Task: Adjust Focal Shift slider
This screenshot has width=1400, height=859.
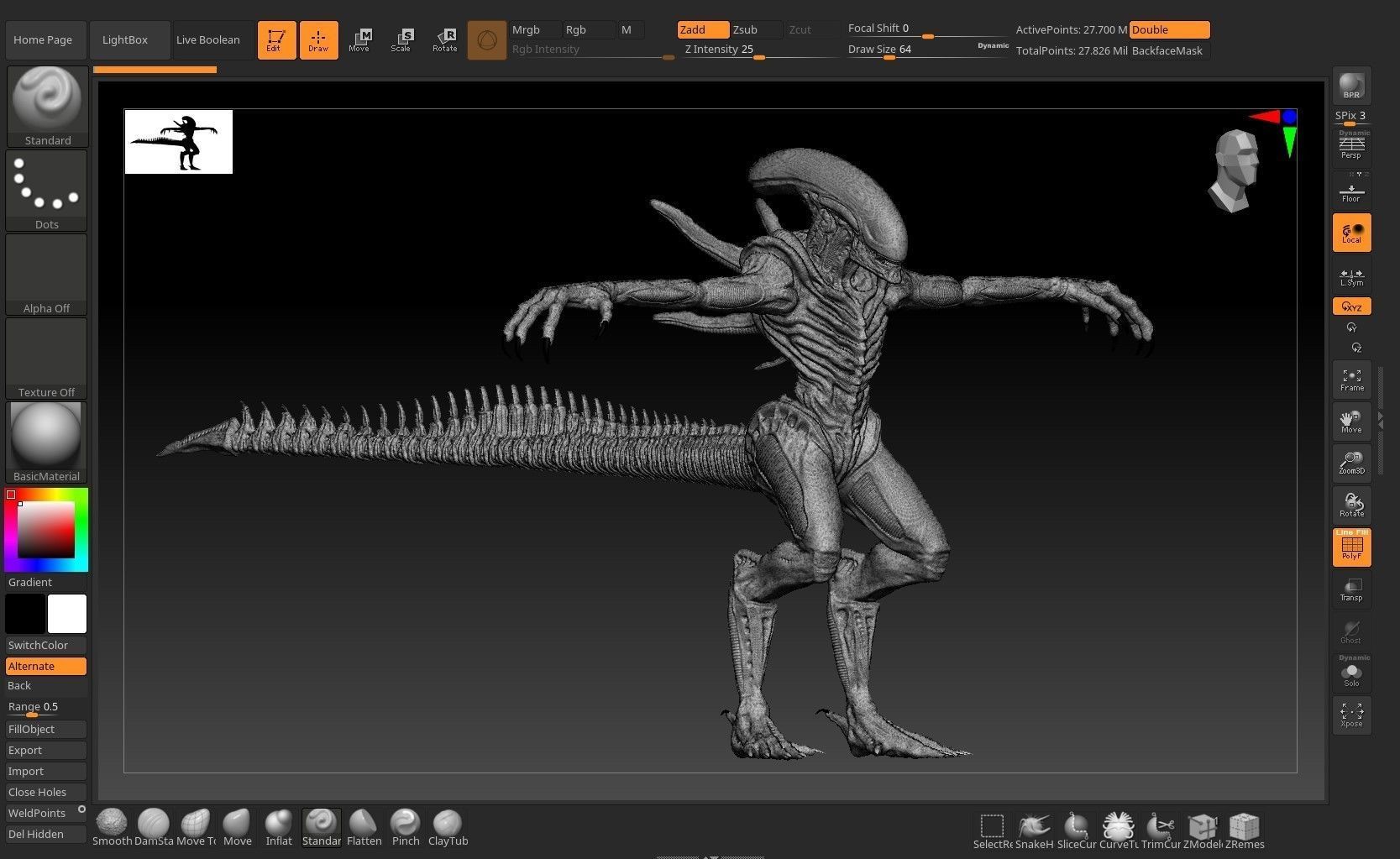Action: pyautogui.click(x=926, y=29)
